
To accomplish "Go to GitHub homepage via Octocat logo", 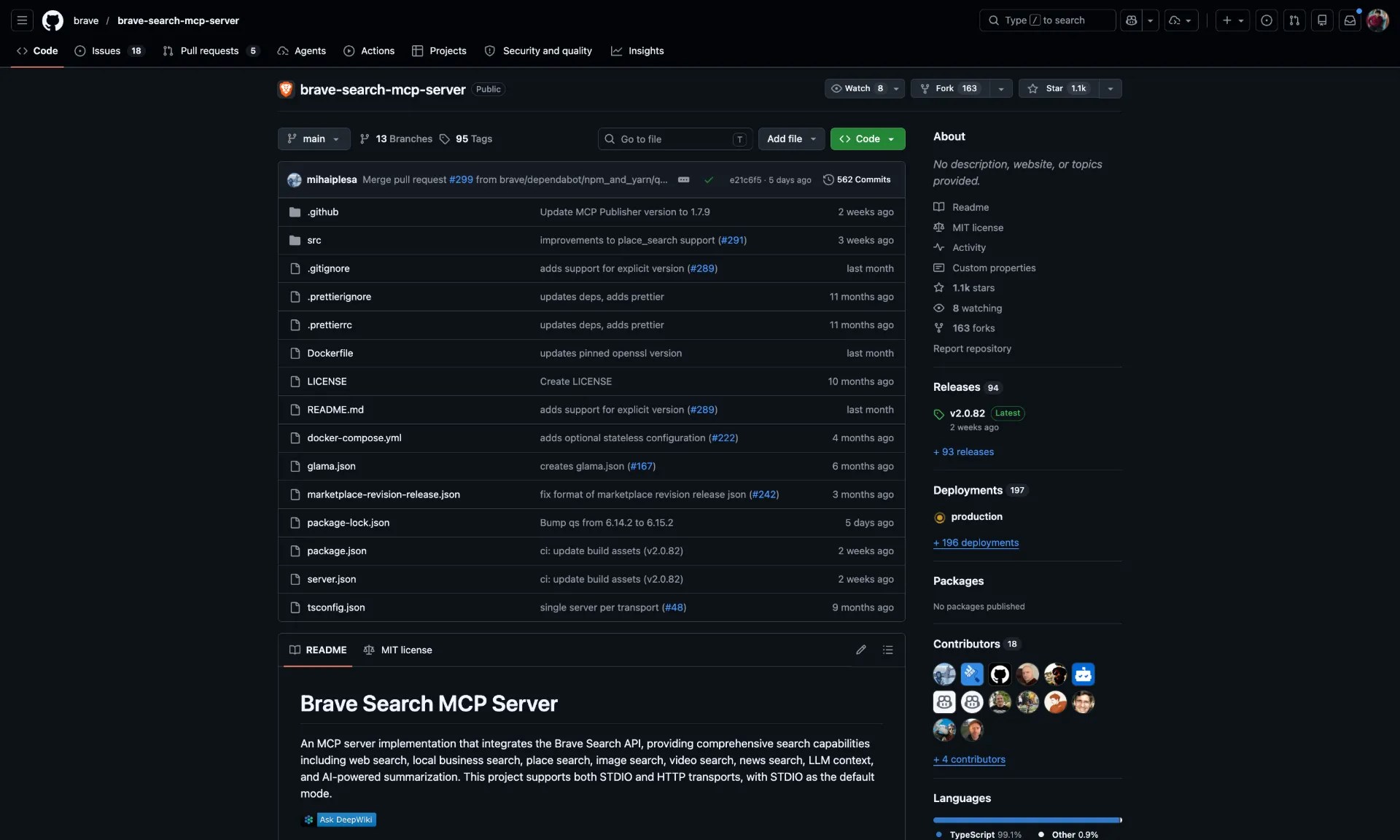I will tap(52, 20).
